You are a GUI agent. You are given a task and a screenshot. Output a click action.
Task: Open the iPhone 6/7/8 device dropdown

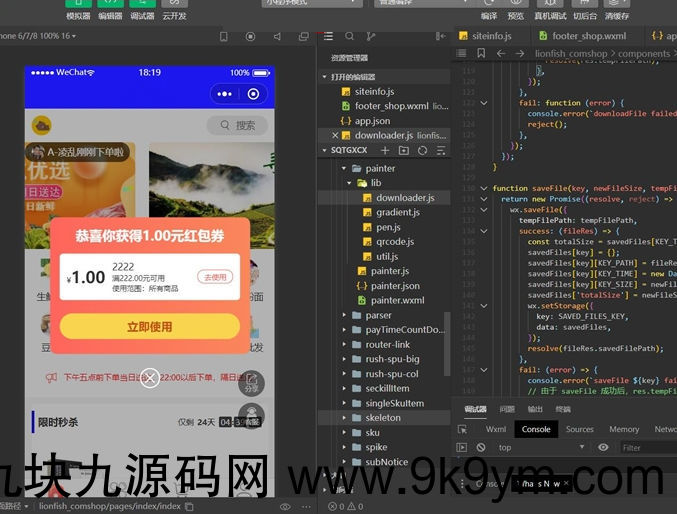pyautogui.click(x=40, y=36)
